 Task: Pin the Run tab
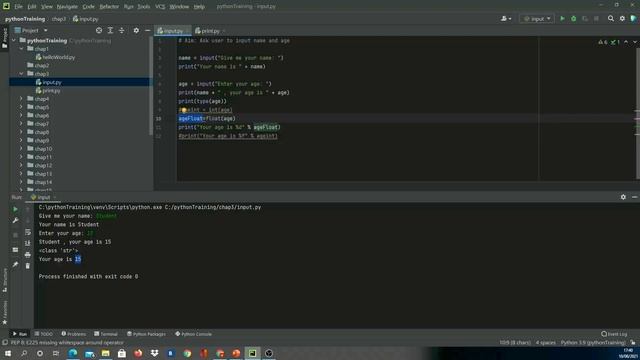(15, 264)
